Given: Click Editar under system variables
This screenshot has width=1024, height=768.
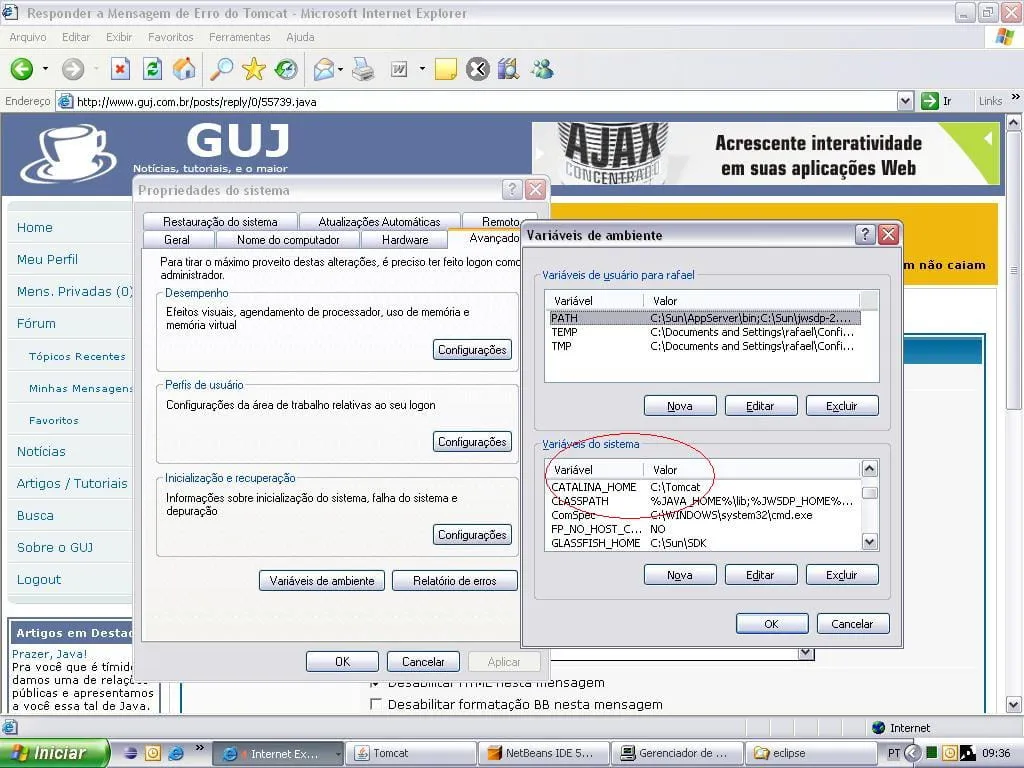Looking at the screenshot, I should tap(761, 575).
